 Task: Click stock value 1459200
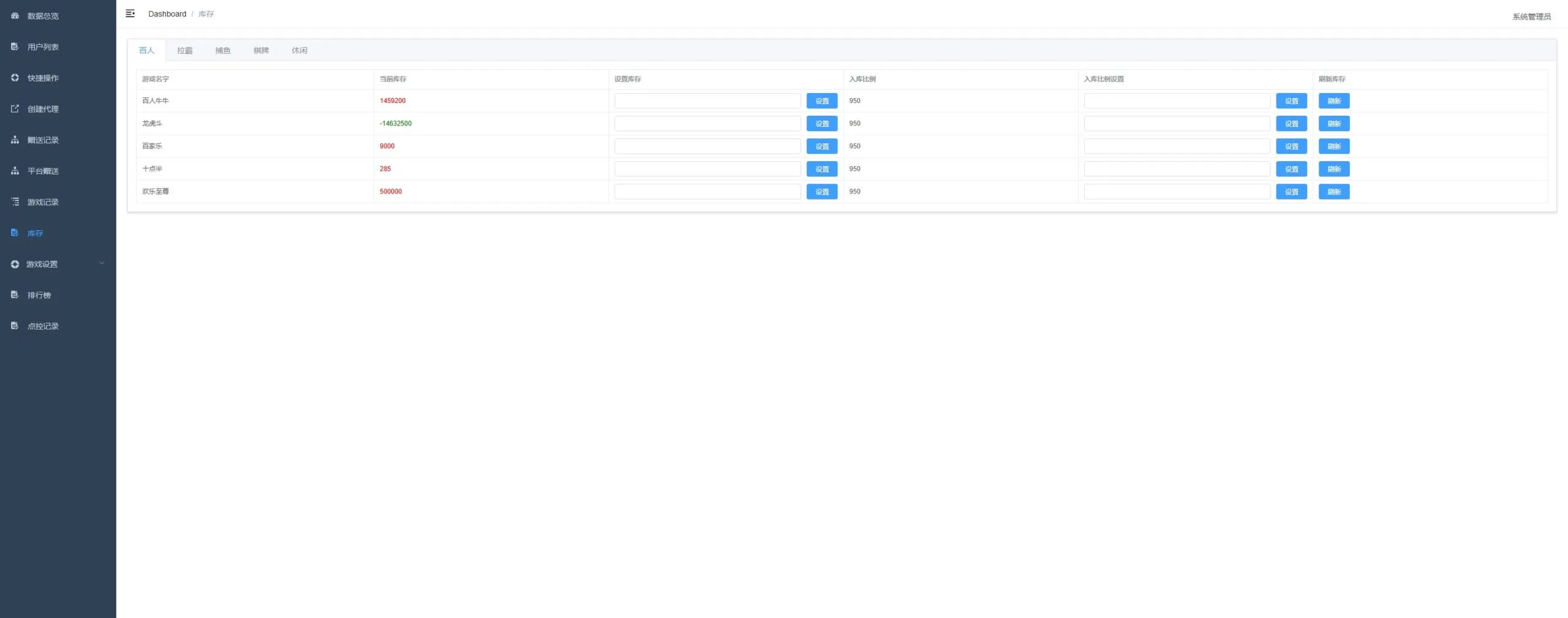[393, 100]
